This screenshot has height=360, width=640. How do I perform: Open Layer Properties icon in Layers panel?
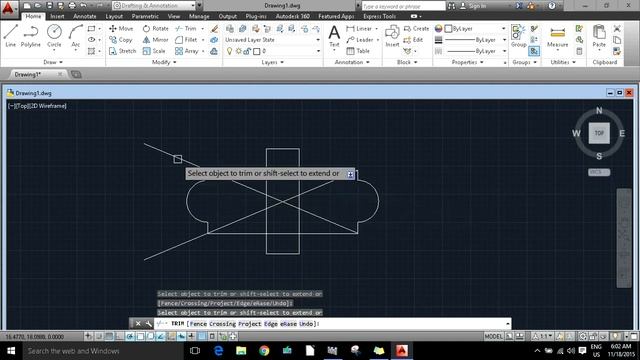tap(230, 29)
